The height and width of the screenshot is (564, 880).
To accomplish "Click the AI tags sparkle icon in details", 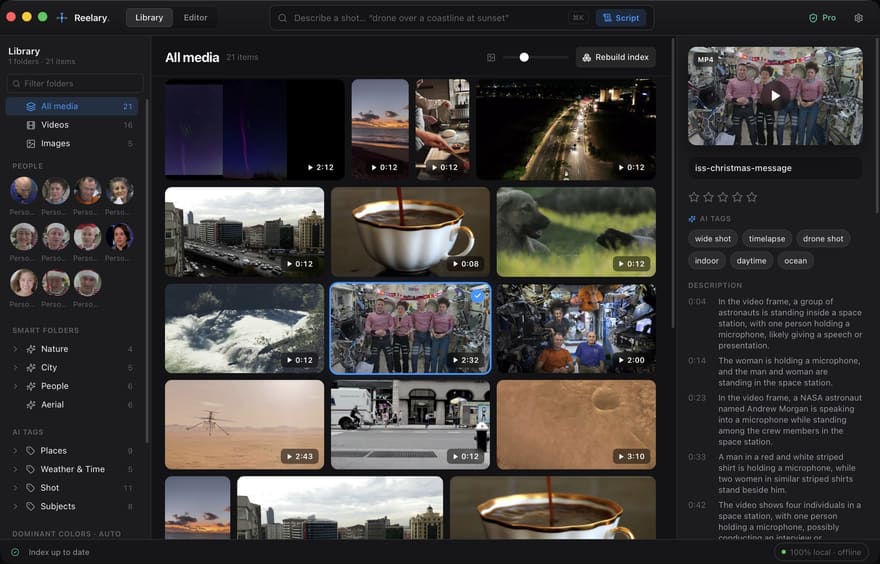I will 692,219.
